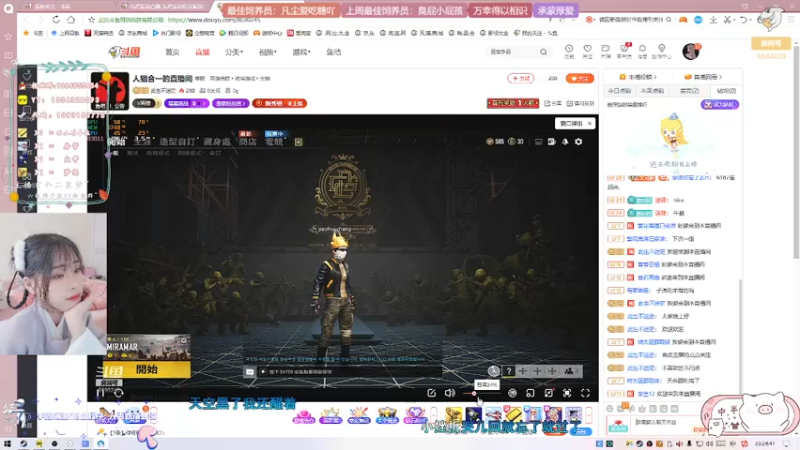Click the report link beside 分享
Viewport: 800px width, 450px height.
580,103
